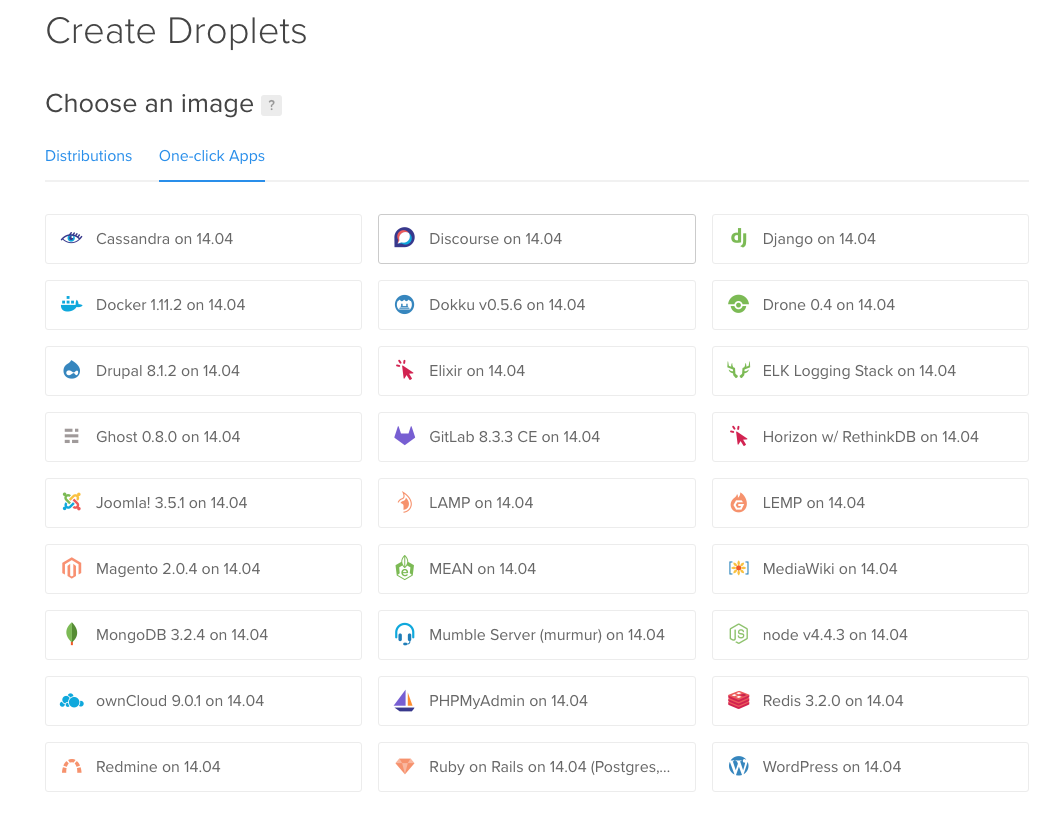This screenshot has height=819, width=1051.
Task: Click the ELK antlers icon
Action: [738, 370]
